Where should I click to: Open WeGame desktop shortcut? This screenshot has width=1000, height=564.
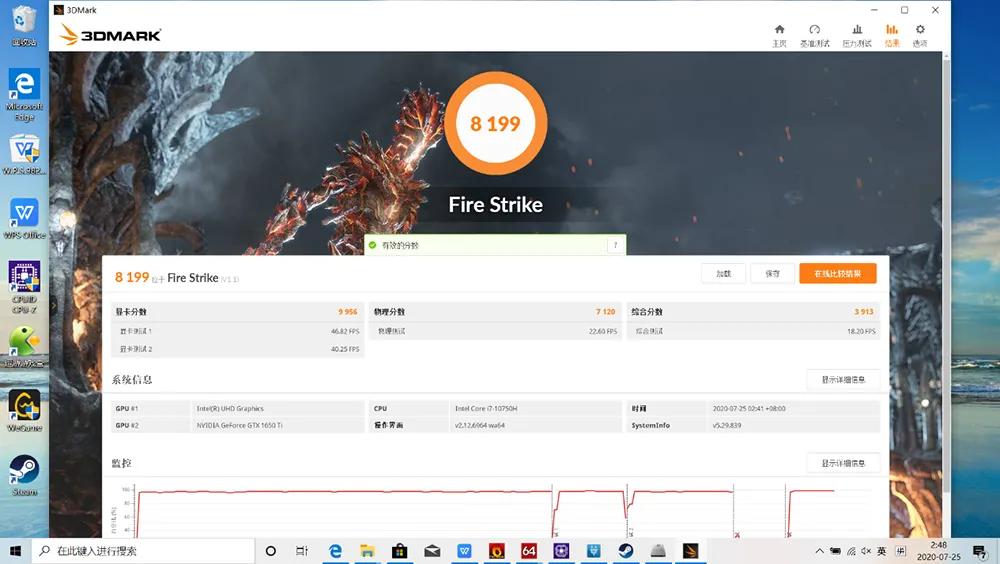point(24,411)
